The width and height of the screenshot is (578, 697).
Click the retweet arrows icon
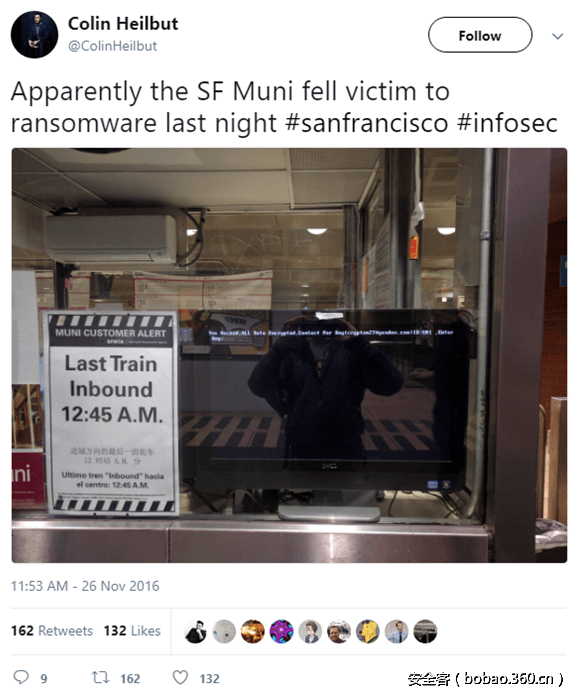[100, 677]
